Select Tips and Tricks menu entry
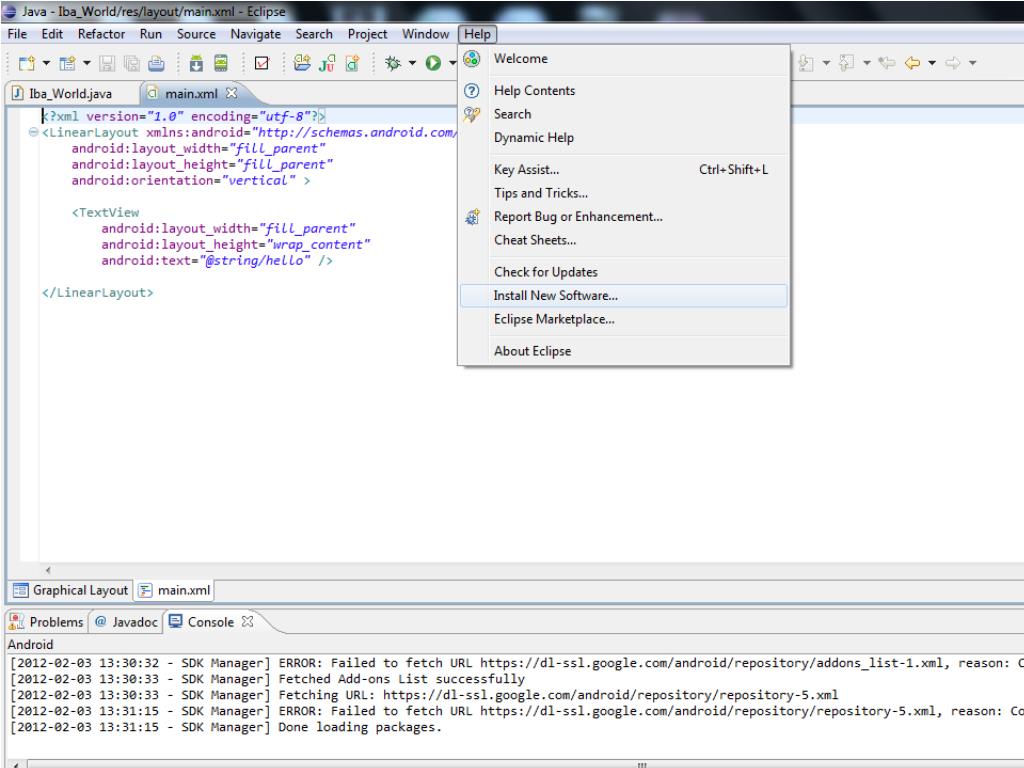Viewport: 1024px width, 768px height. click(624, 193)
